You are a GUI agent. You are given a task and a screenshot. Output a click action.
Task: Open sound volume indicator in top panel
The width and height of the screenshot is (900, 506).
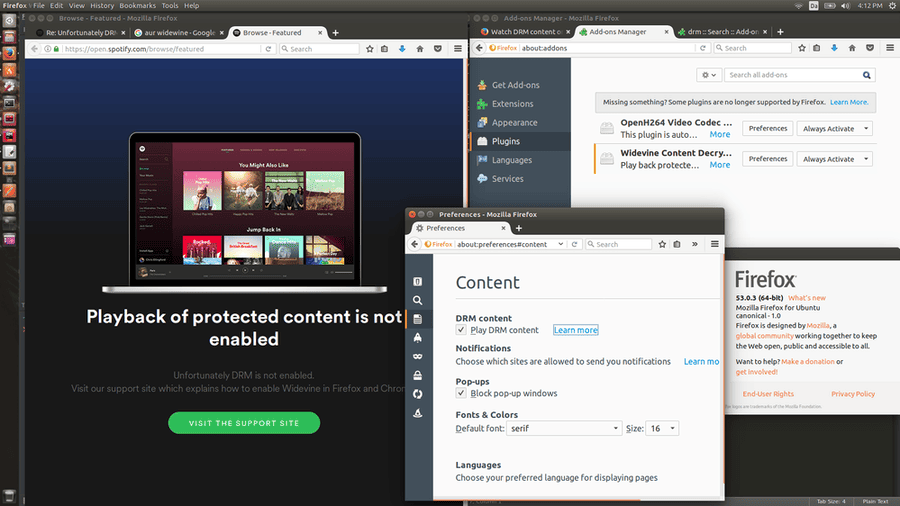(x=845, y=6)
